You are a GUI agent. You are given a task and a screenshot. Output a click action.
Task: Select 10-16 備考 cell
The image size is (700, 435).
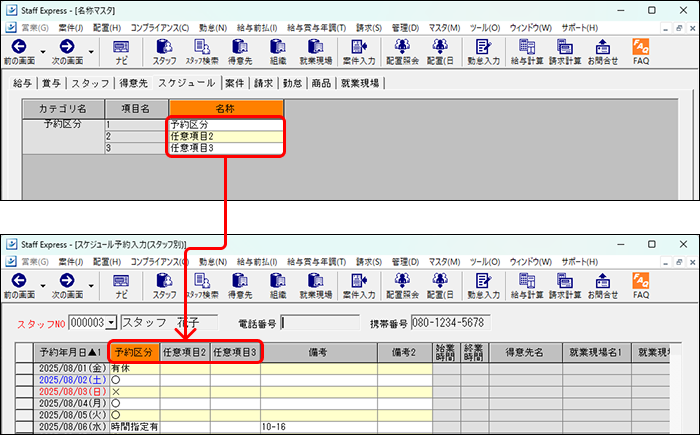319,427
